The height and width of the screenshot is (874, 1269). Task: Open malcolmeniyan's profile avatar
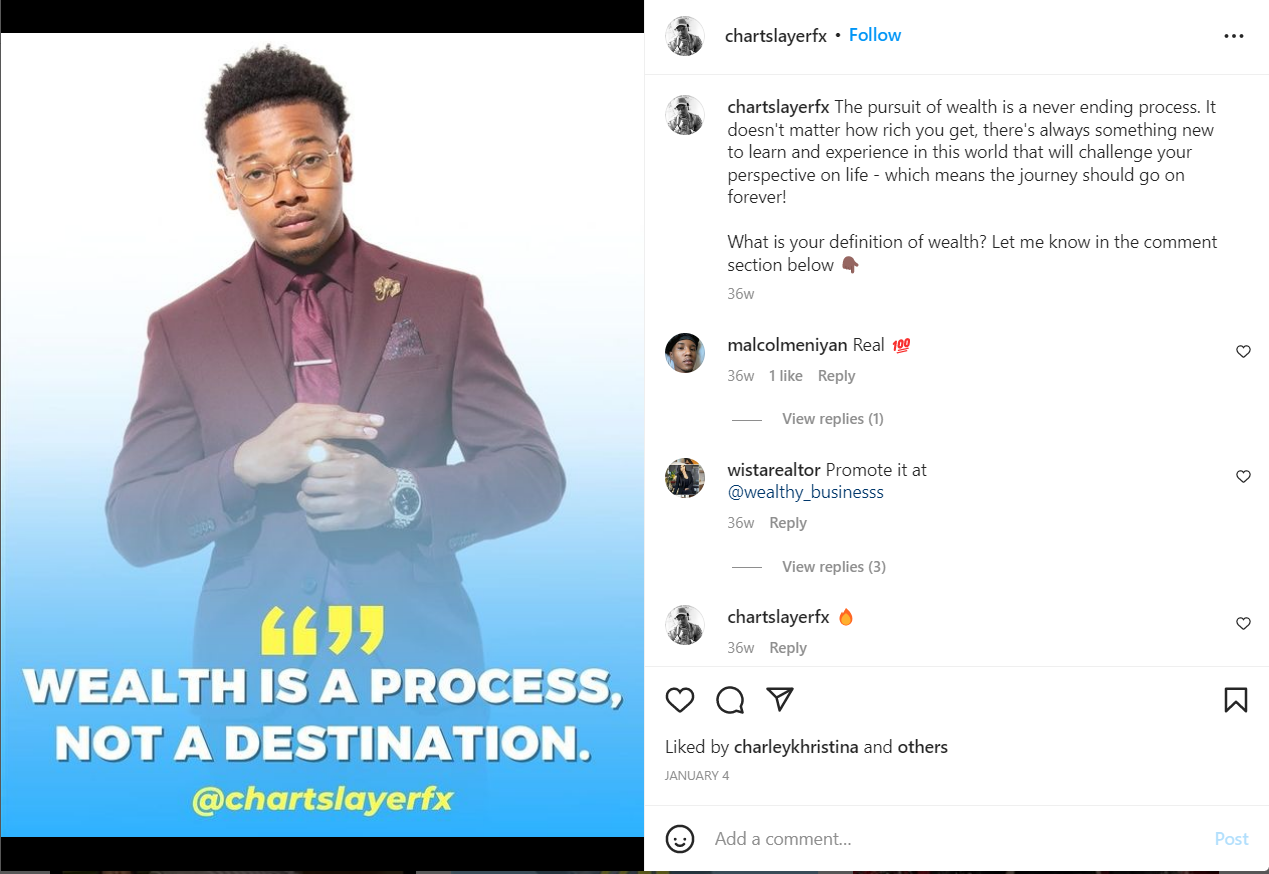click(685, 353)
